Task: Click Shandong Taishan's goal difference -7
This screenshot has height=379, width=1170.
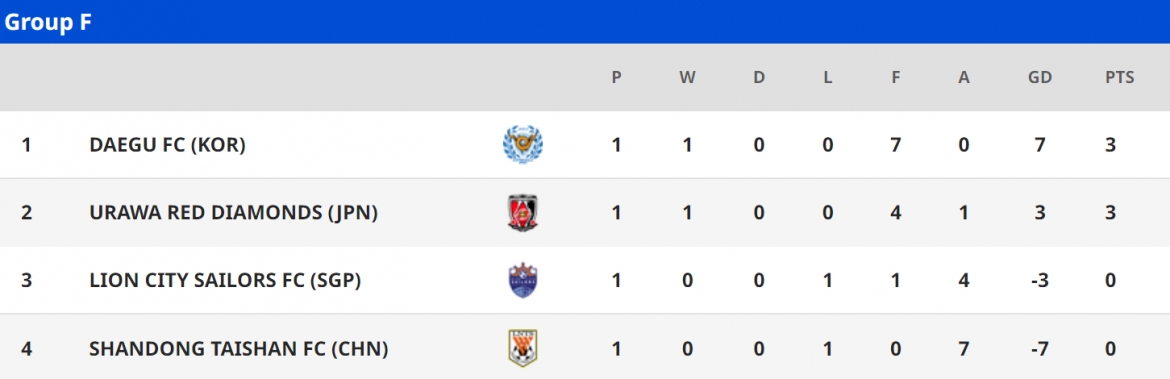Action: click(x=1039, y=348)
